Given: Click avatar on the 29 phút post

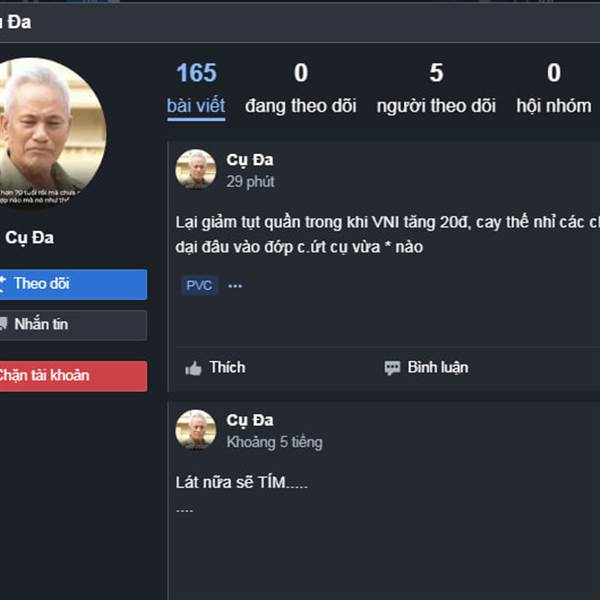Looking at the screenshot, I should point(196,169).
